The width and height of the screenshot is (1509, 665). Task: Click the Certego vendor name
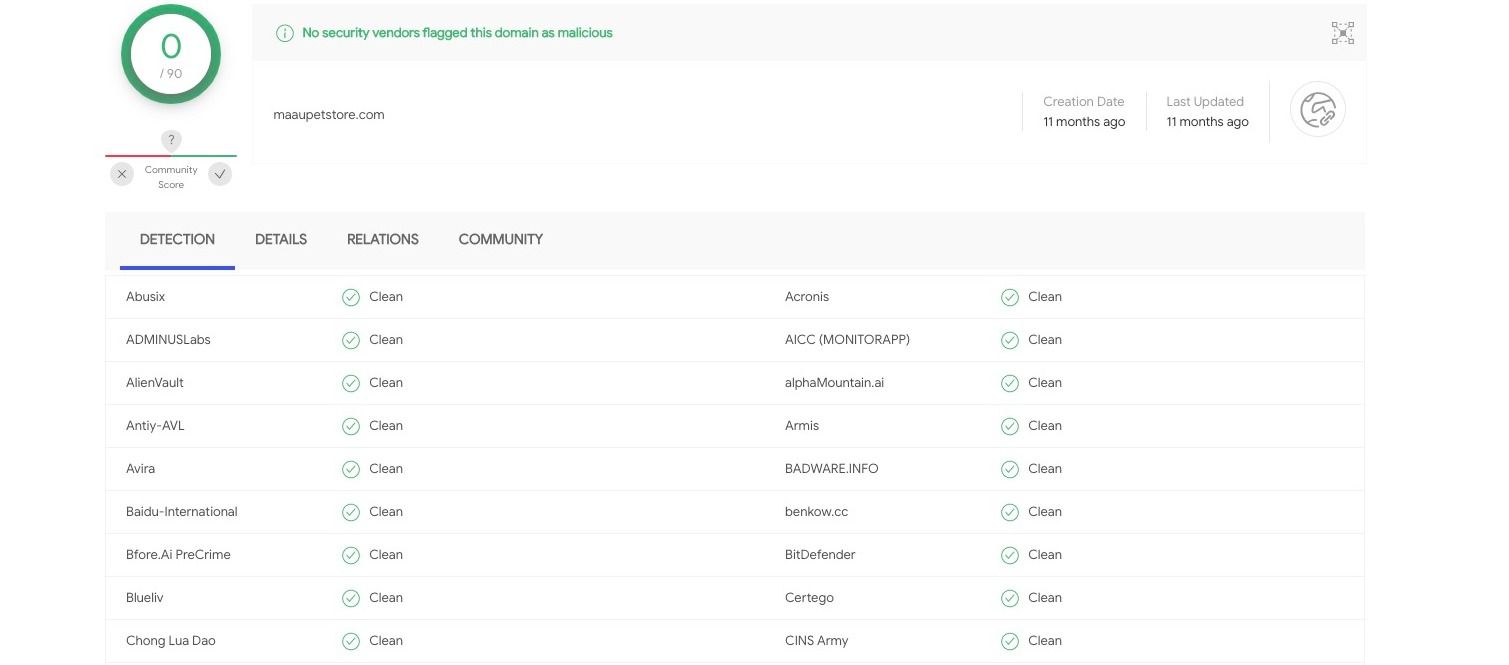[809, 598]
